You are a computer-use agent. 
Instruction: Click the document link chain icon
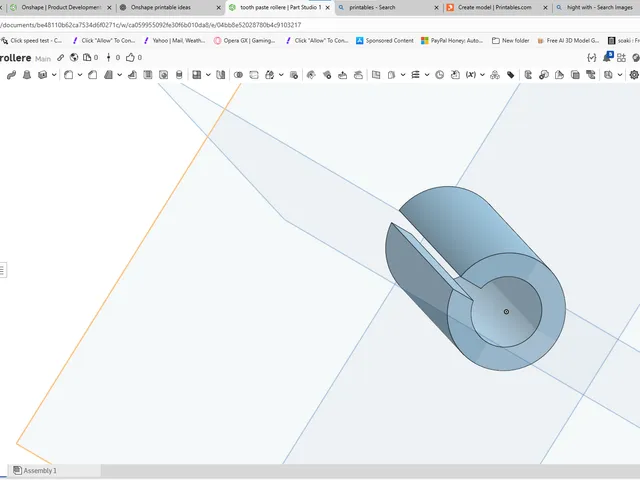coord(60,58)
